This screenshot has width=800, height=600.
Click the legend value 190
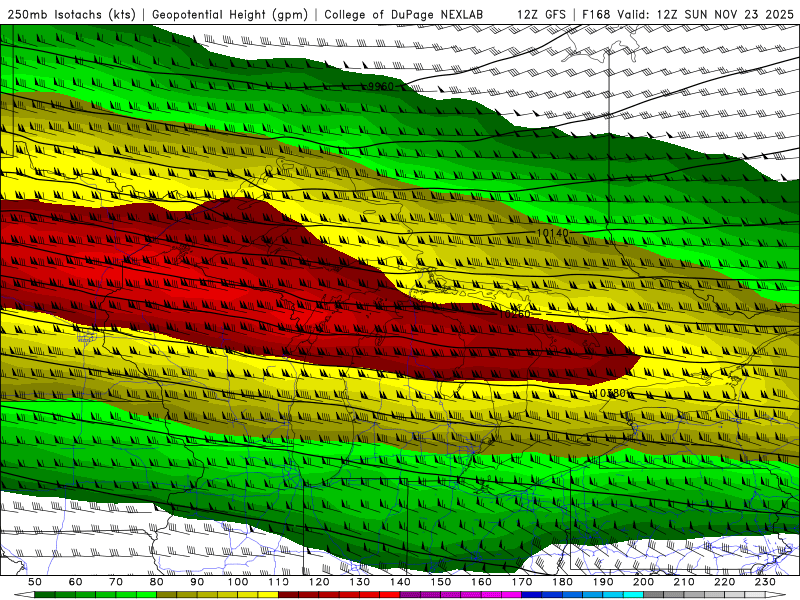(603, 582)
